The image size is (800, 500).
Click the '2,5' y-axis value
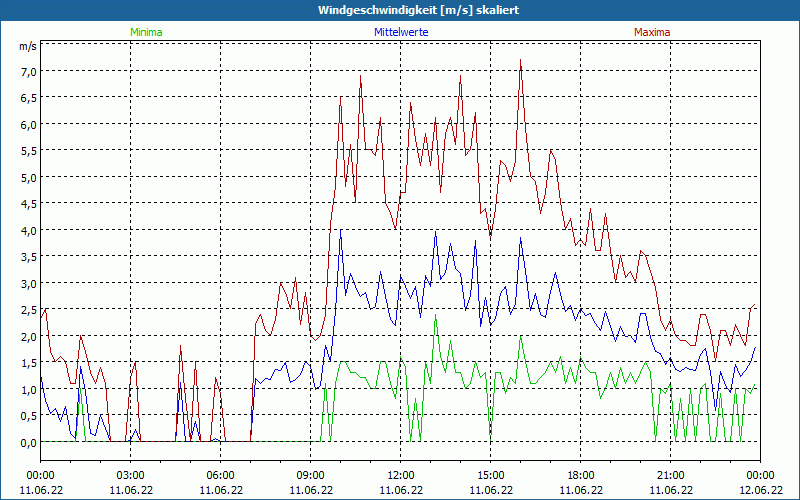(29, 311)
